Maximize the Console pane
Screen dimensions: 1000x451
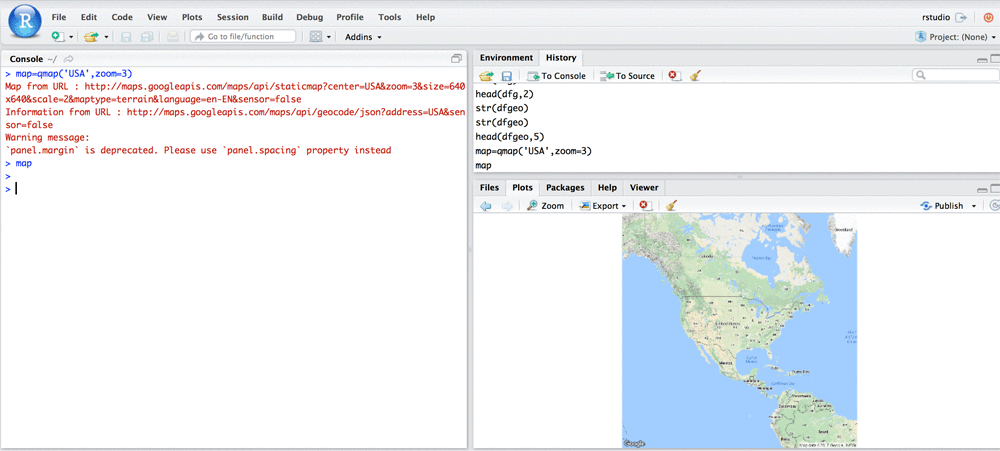pos(457,59)
